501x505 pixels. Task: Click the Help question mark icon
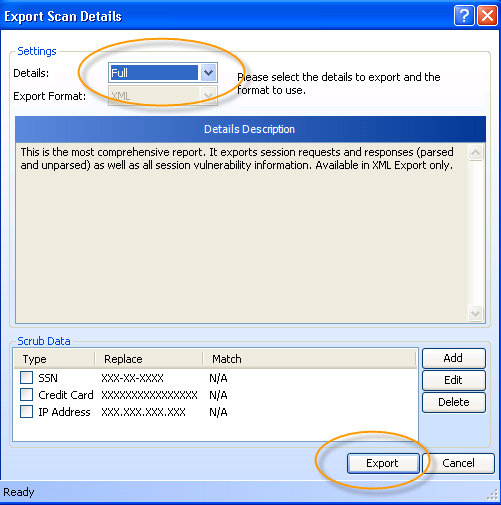464,16
